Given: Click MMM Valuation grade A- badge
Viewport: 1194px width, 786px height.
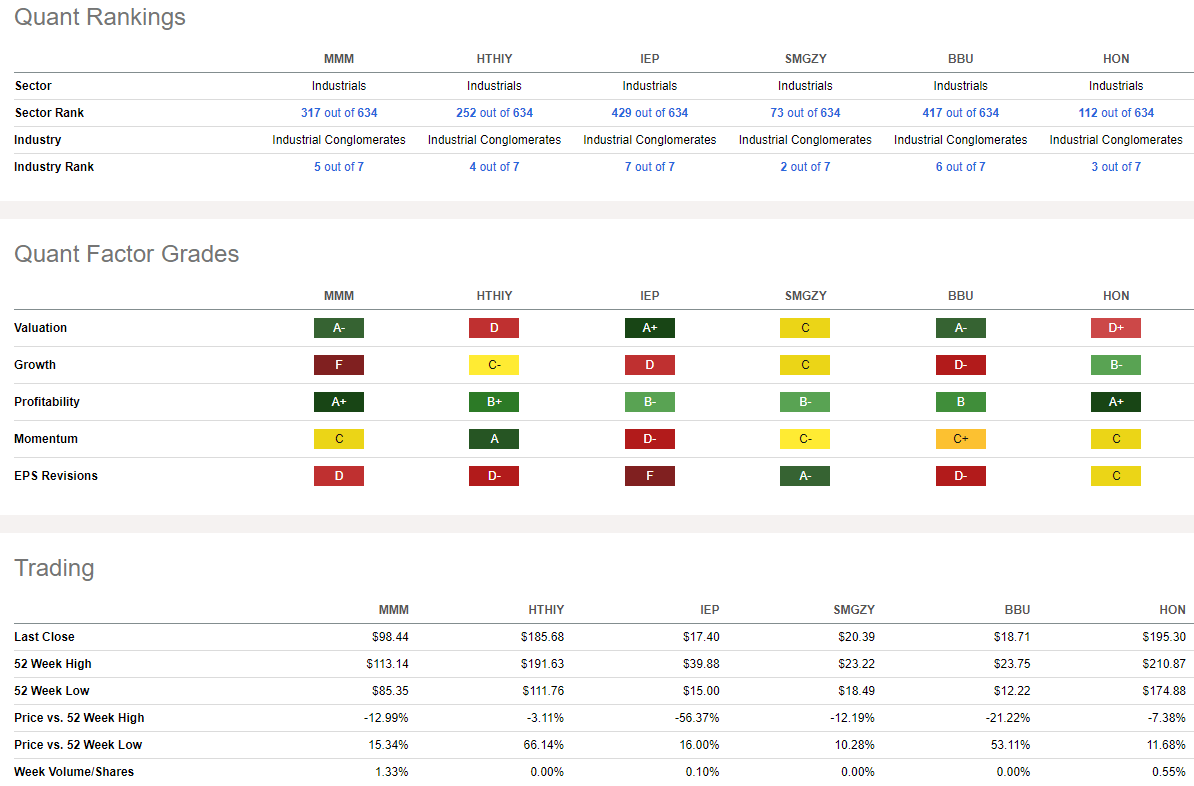Looking at the screenshot, I should [339, 328].
